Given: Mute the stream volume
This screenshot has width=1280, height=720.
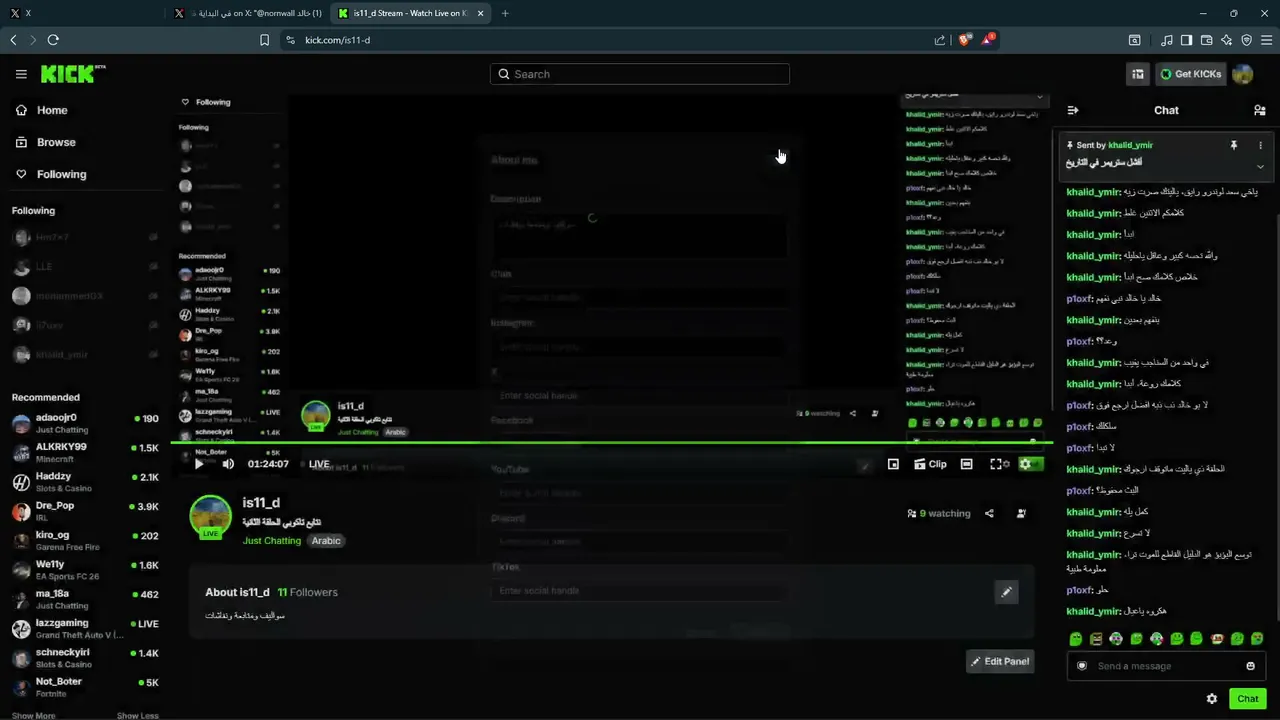Looking at the screenshot, I should [x=228, y=464].
